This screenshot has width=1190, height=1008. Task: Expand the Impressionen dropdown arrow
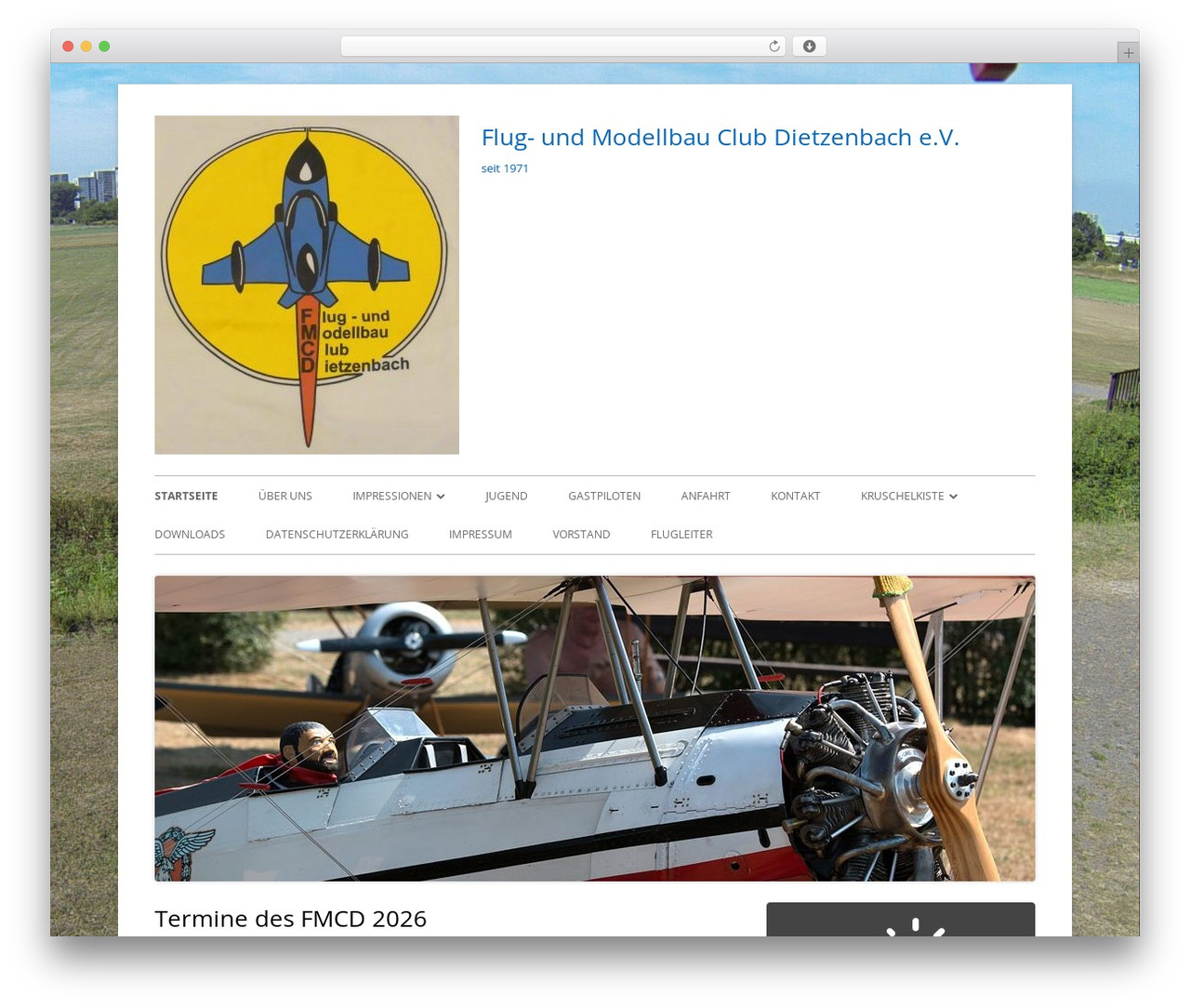point(441,497)
